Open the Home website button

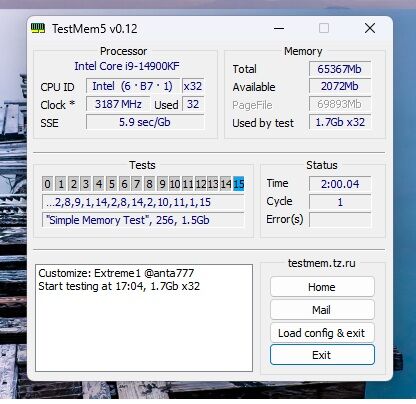tap(322, 287)
